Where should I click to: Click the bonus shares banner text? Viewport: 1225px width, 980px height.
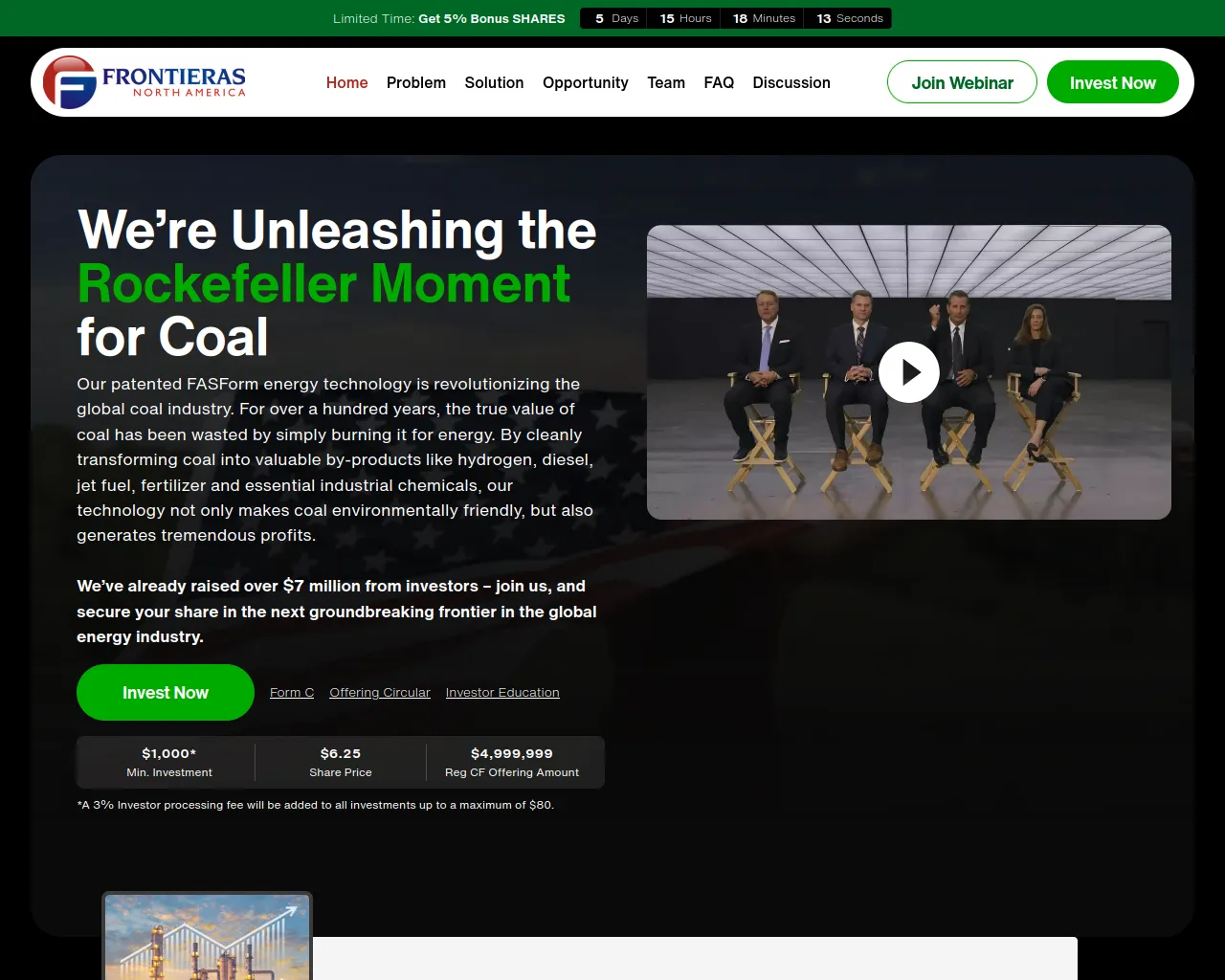pyautogui.click(x=449, y=18)
